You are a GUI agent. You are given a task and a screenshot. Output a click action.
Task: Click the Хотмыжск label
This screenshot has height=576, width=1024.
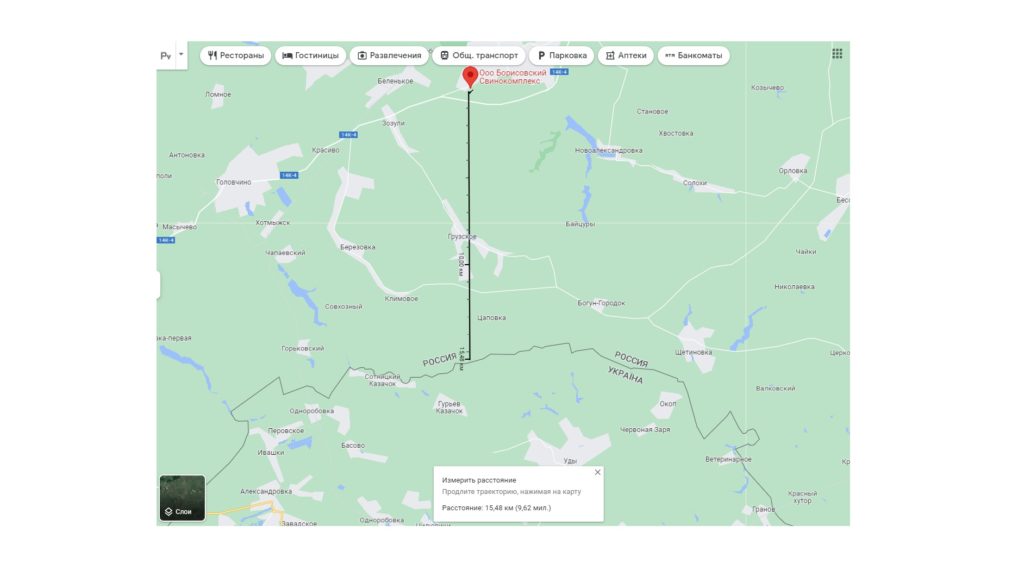(272, 223)
